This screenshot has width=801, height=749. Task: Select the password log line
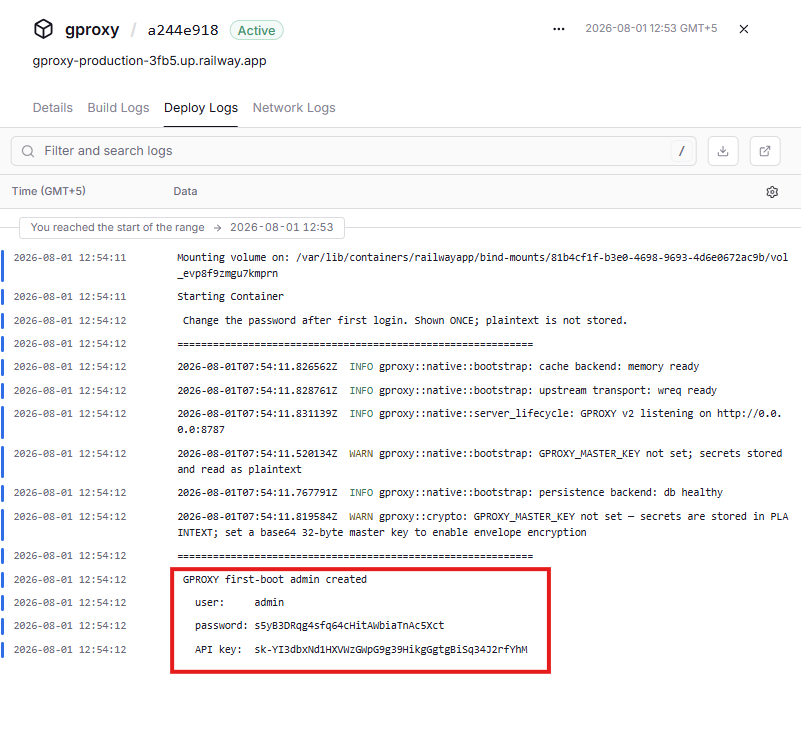tap(400, 625)
